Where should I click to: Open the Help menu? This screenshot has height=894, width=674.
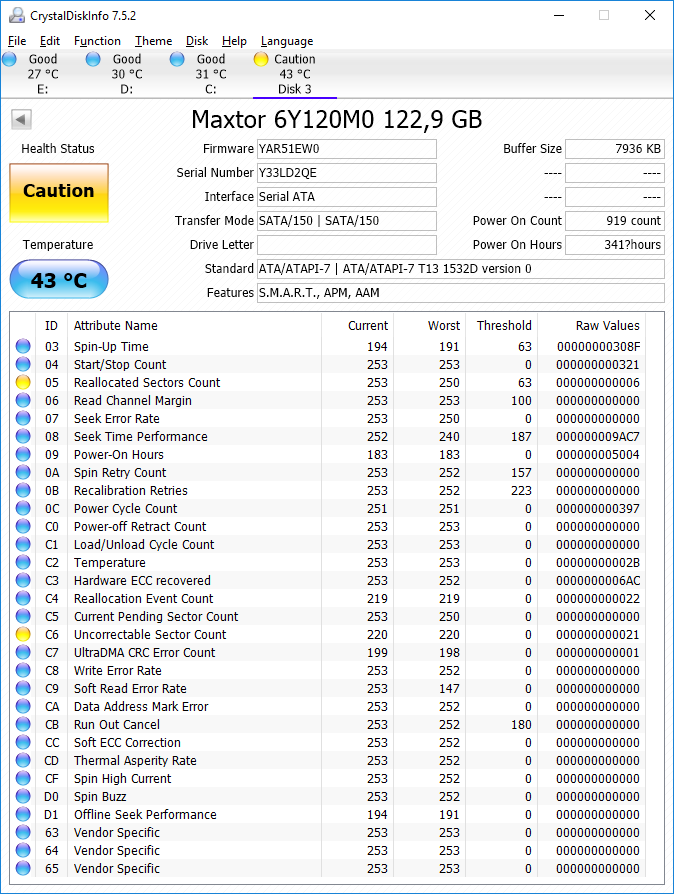234,41
